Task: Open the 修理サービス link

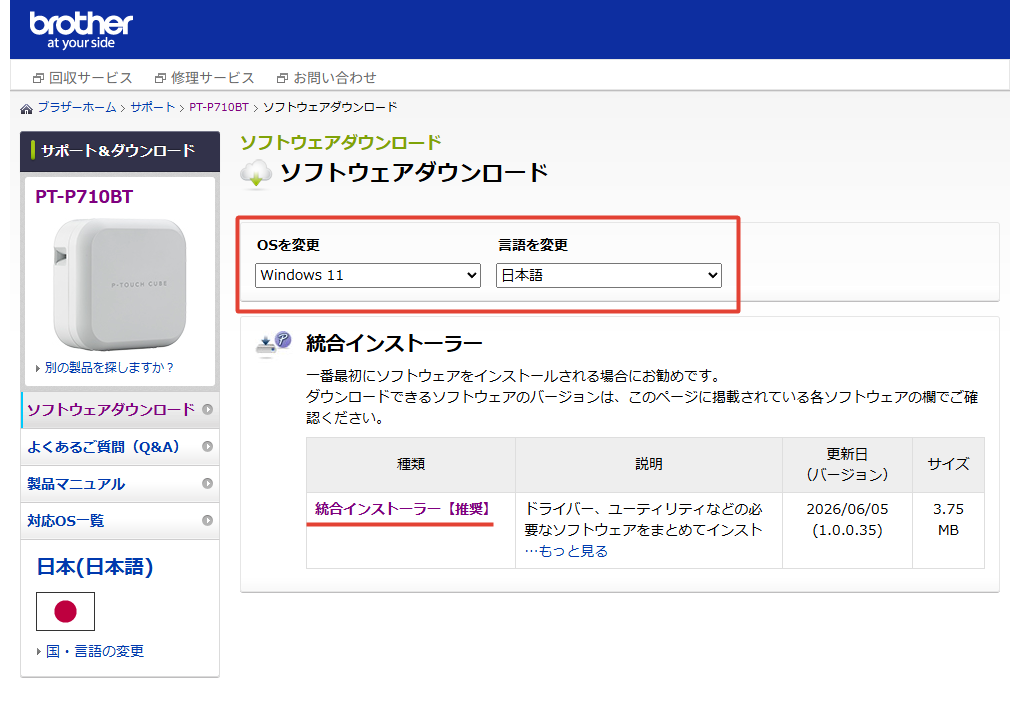Action: 204,78
